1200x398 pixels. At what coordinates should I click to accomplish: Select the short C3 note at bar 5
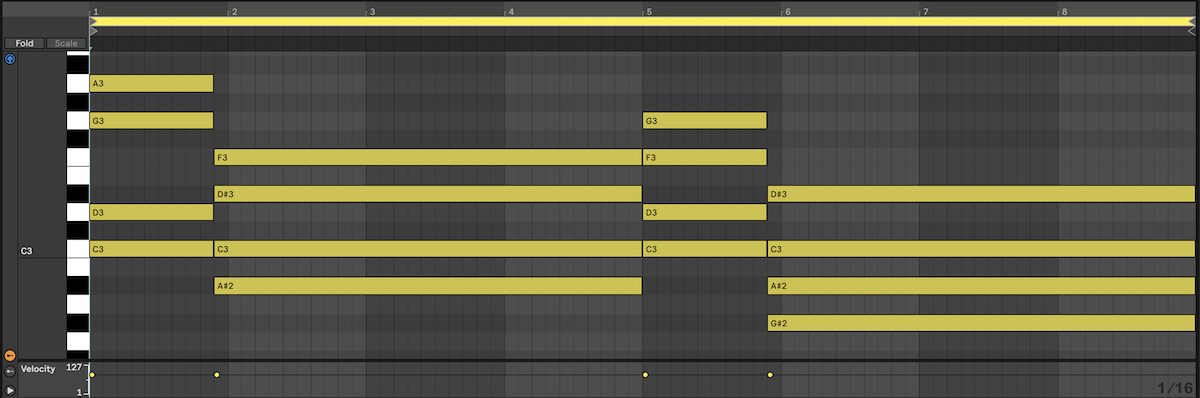coord(705,249)
